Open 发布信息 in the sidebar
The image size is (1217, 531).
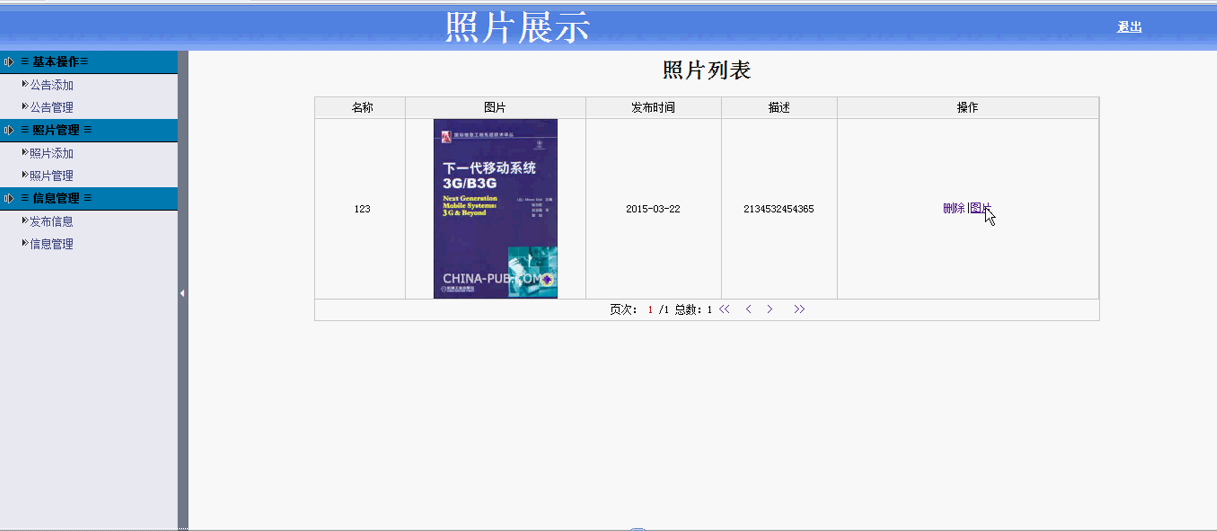point(51,221)
